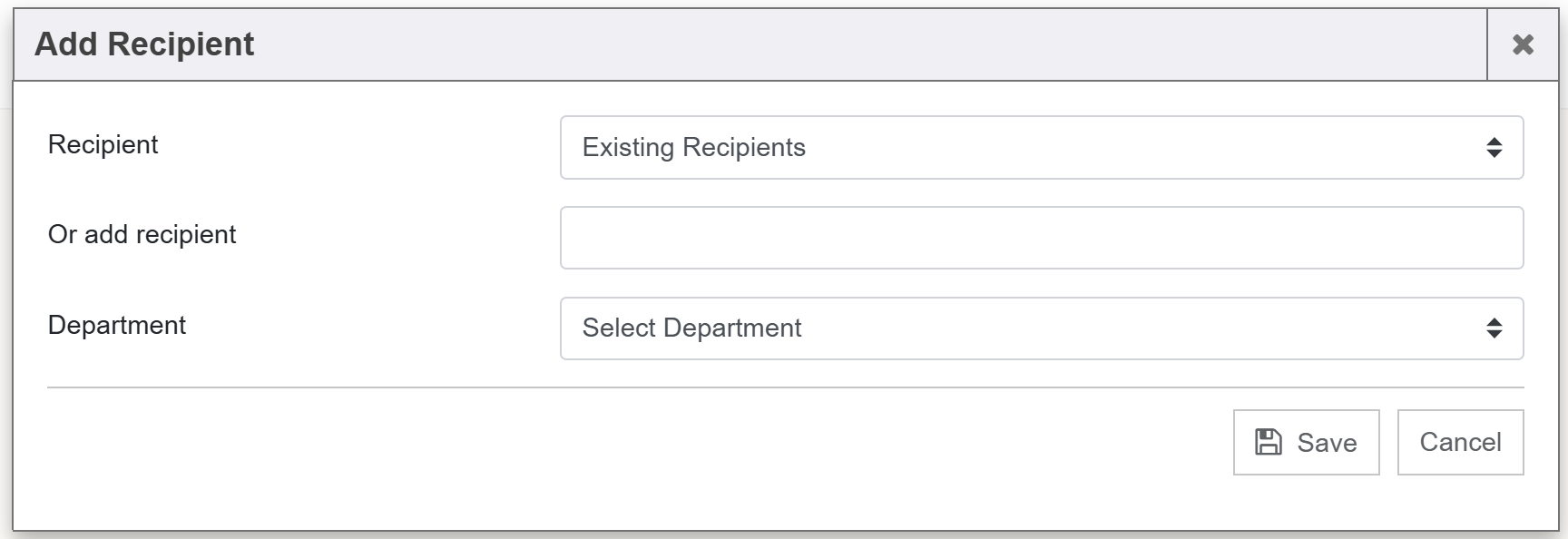The width and height of the screenshot is (1568, 539).
Task: Click the Recipient dropdown up-down arrow icon
Action: pos(1494,148)
